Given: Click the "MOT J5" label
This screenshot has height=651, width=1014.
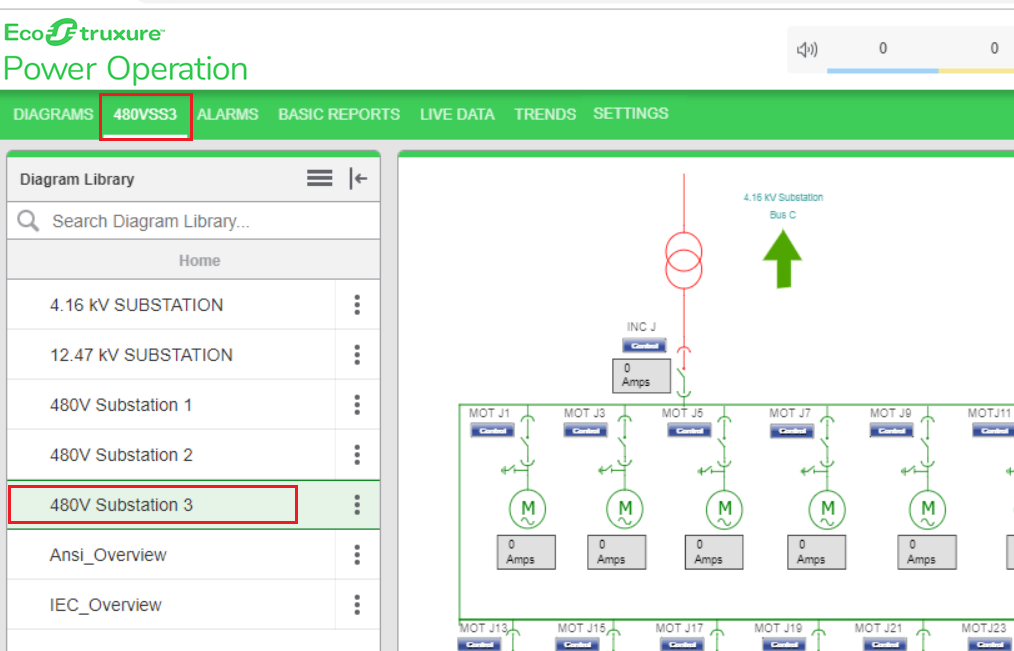Looking at the screenshot, I should click(x=682, y=413).
